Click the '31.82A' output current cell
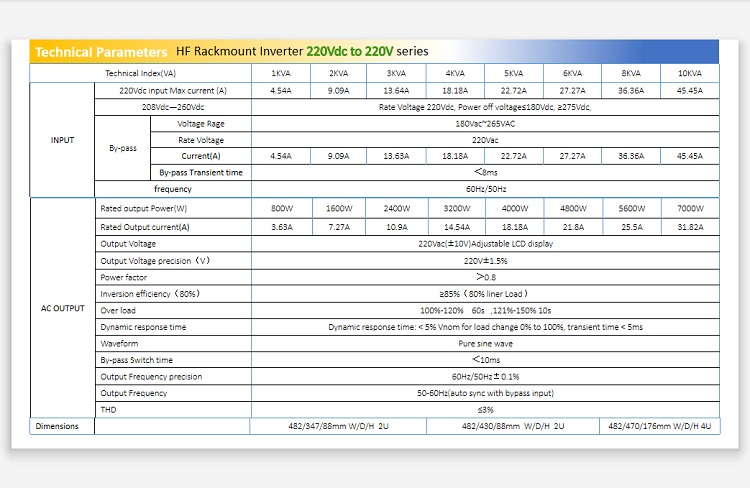This screenshot has height=488, width=750. [x=690, y=227]
